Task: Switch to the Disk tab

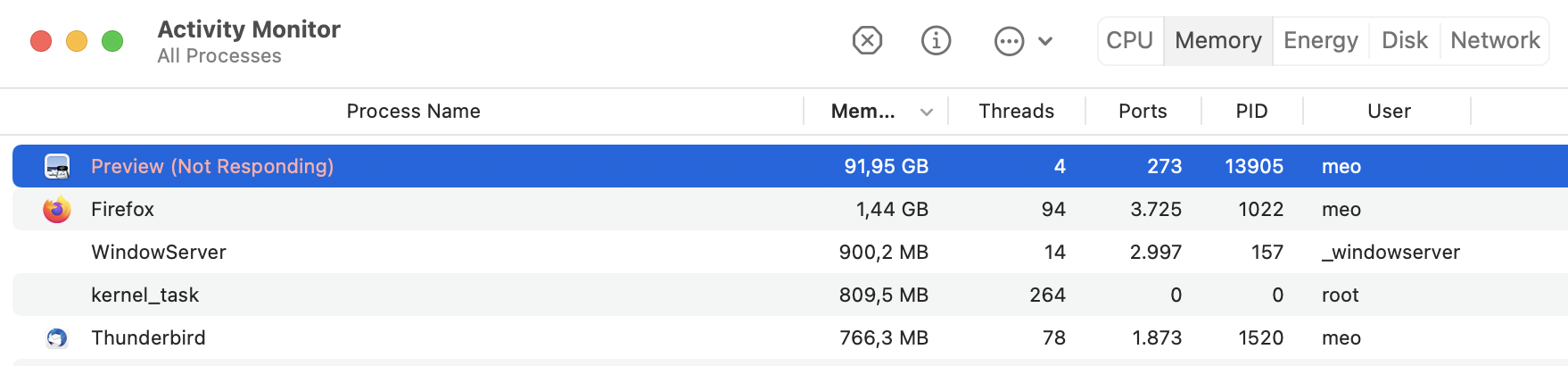Action: coord(1405,40)
